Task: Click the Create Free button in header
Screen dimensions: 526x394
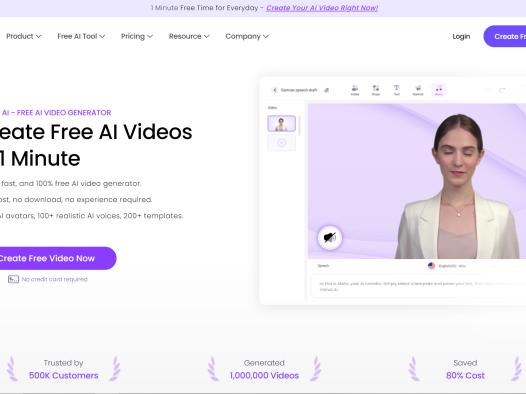Action: (x=505, y=36)
